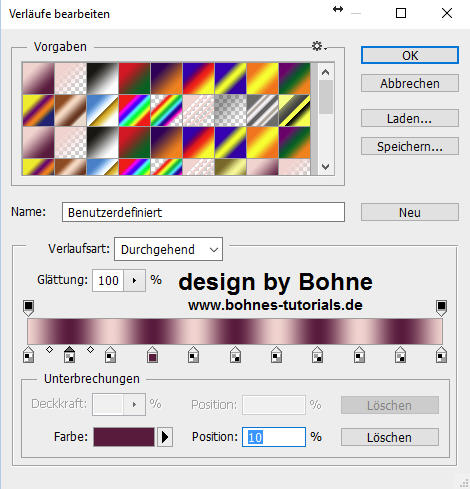Open the Verlaufsart Durchgehend dropdown
The image size is (470, 489).
168,249
